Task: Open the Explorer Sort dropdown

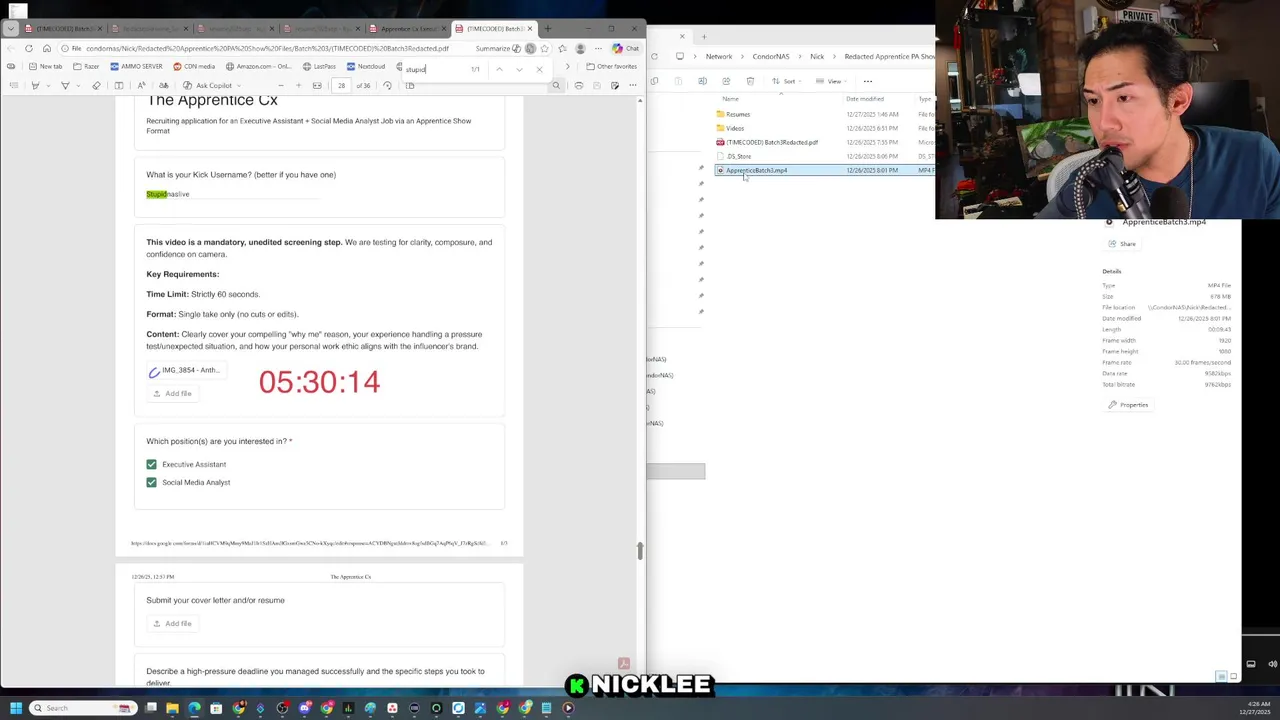Action: coord(787,81)
